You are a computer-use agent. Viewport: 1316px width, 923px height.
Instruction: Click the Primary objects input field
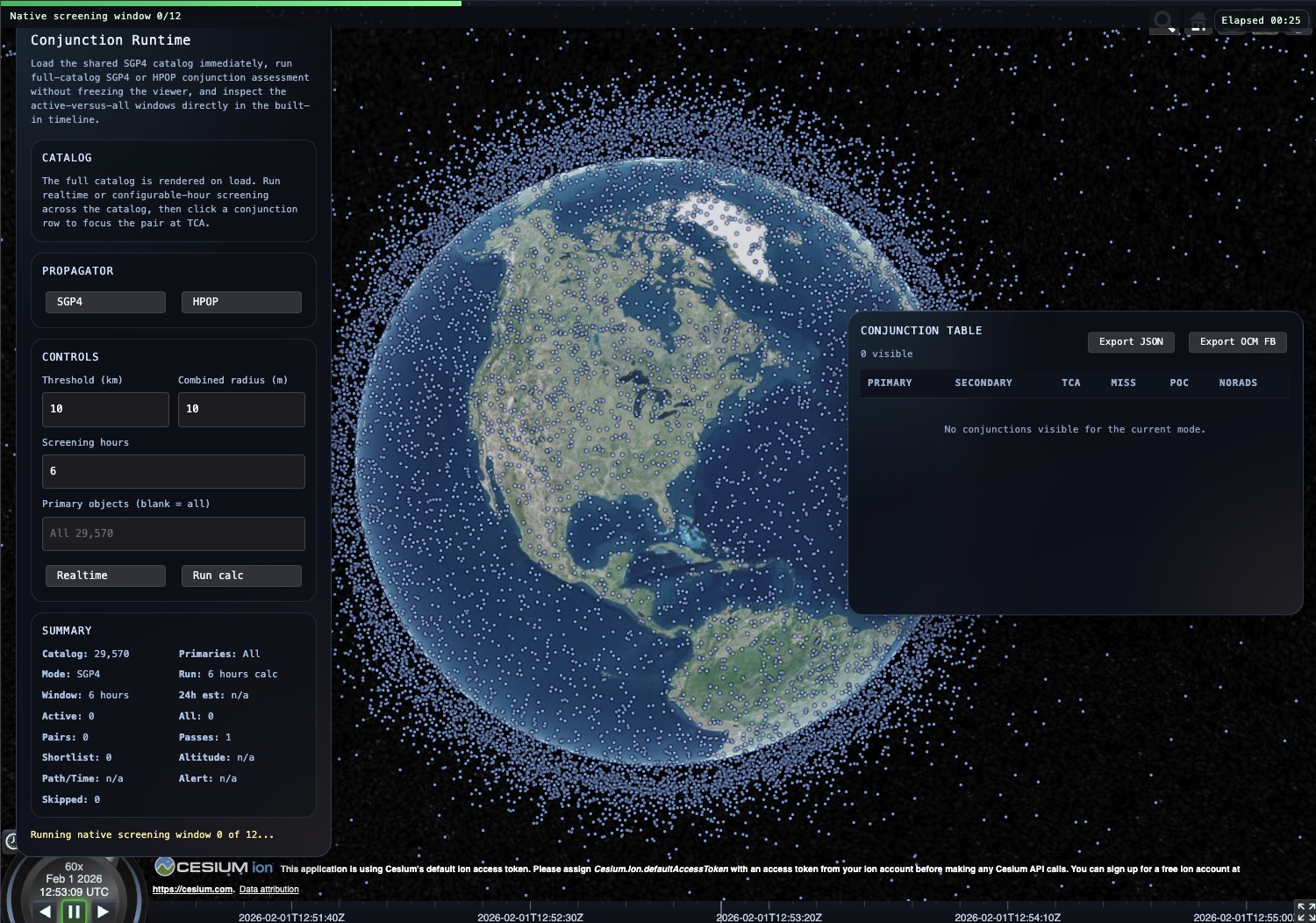174,533
